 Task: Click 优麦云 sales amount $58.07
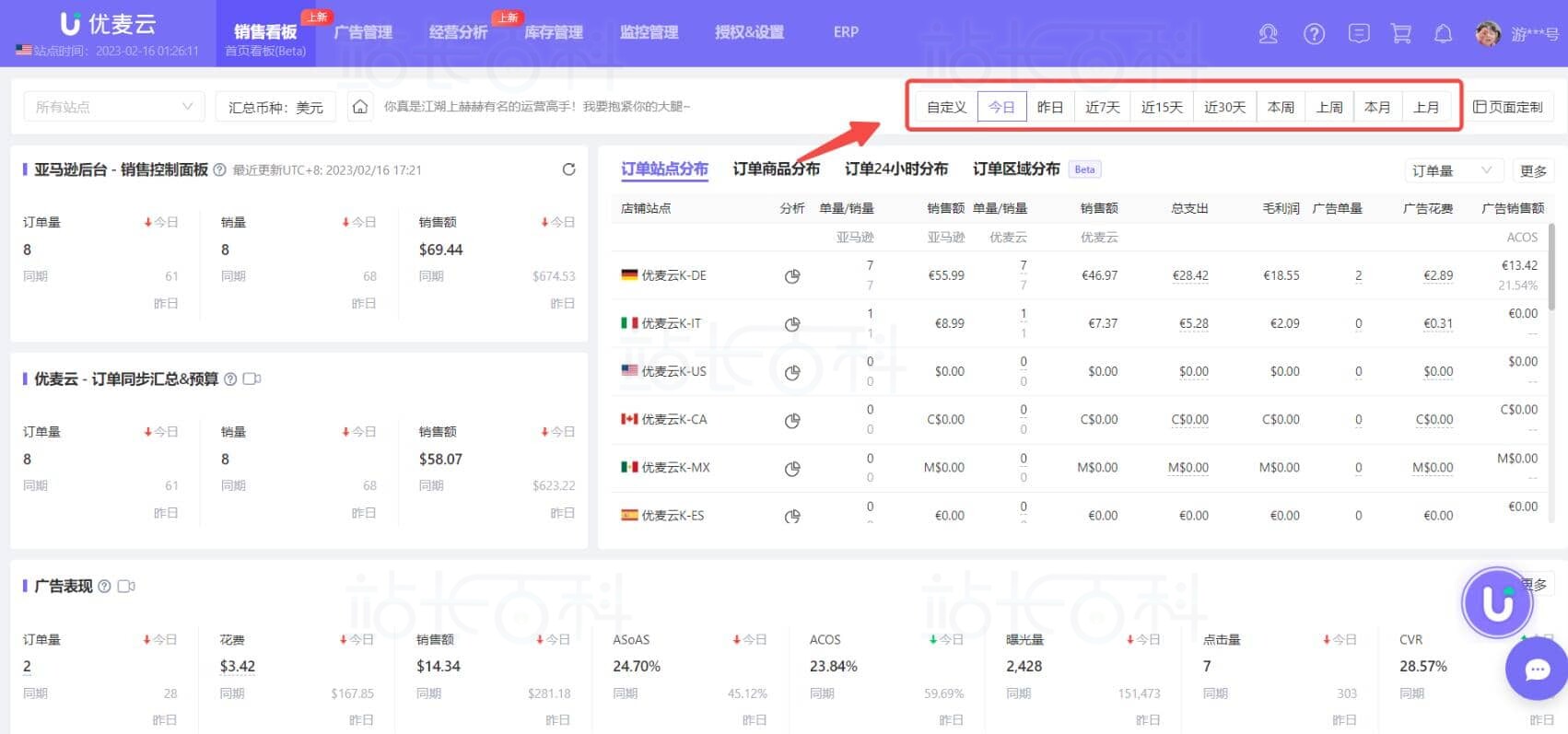(441, 459)
